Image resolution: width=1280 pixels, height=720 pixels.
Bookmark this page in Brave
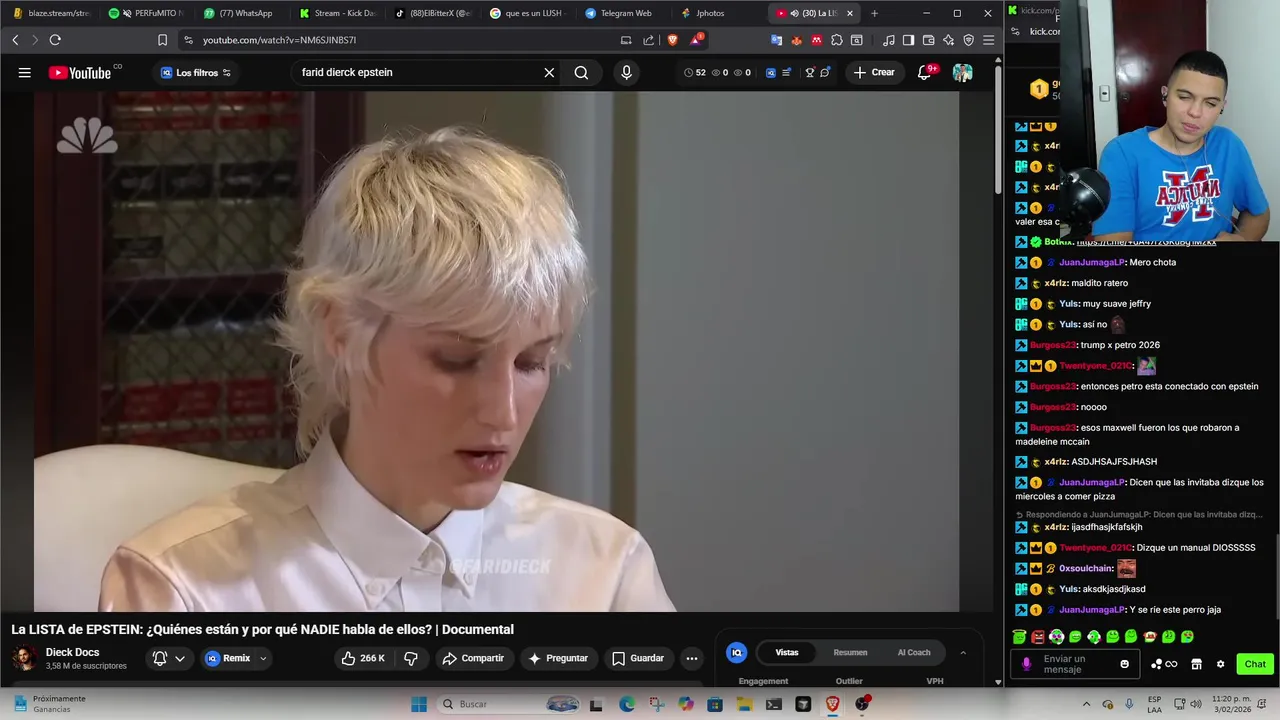tap(162, 40)
